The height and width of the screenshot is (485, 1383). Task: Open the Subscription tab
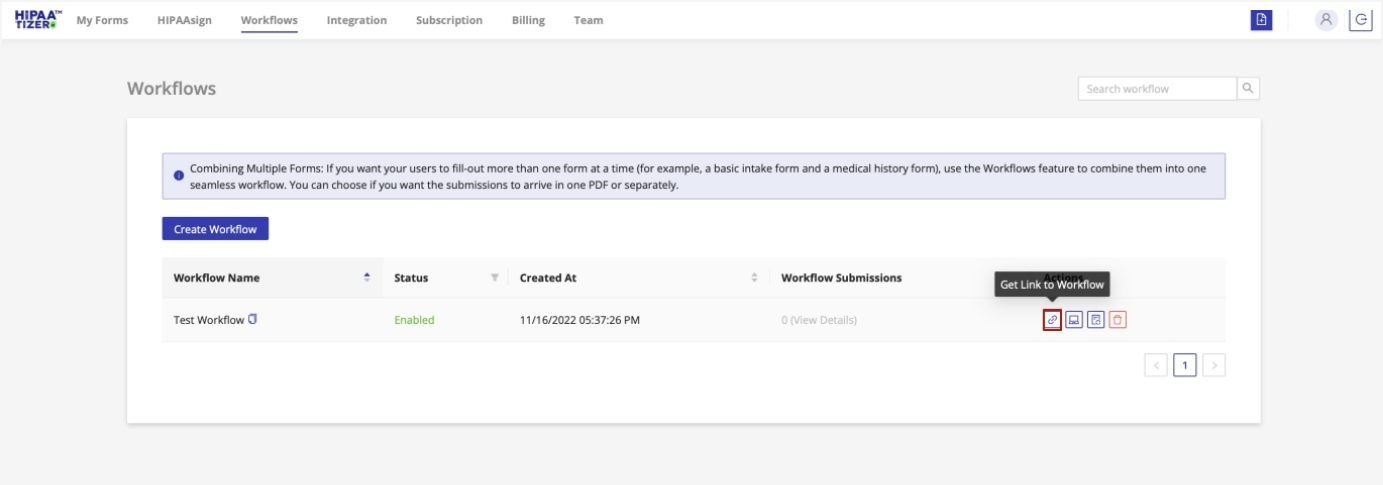coord(449,20)
